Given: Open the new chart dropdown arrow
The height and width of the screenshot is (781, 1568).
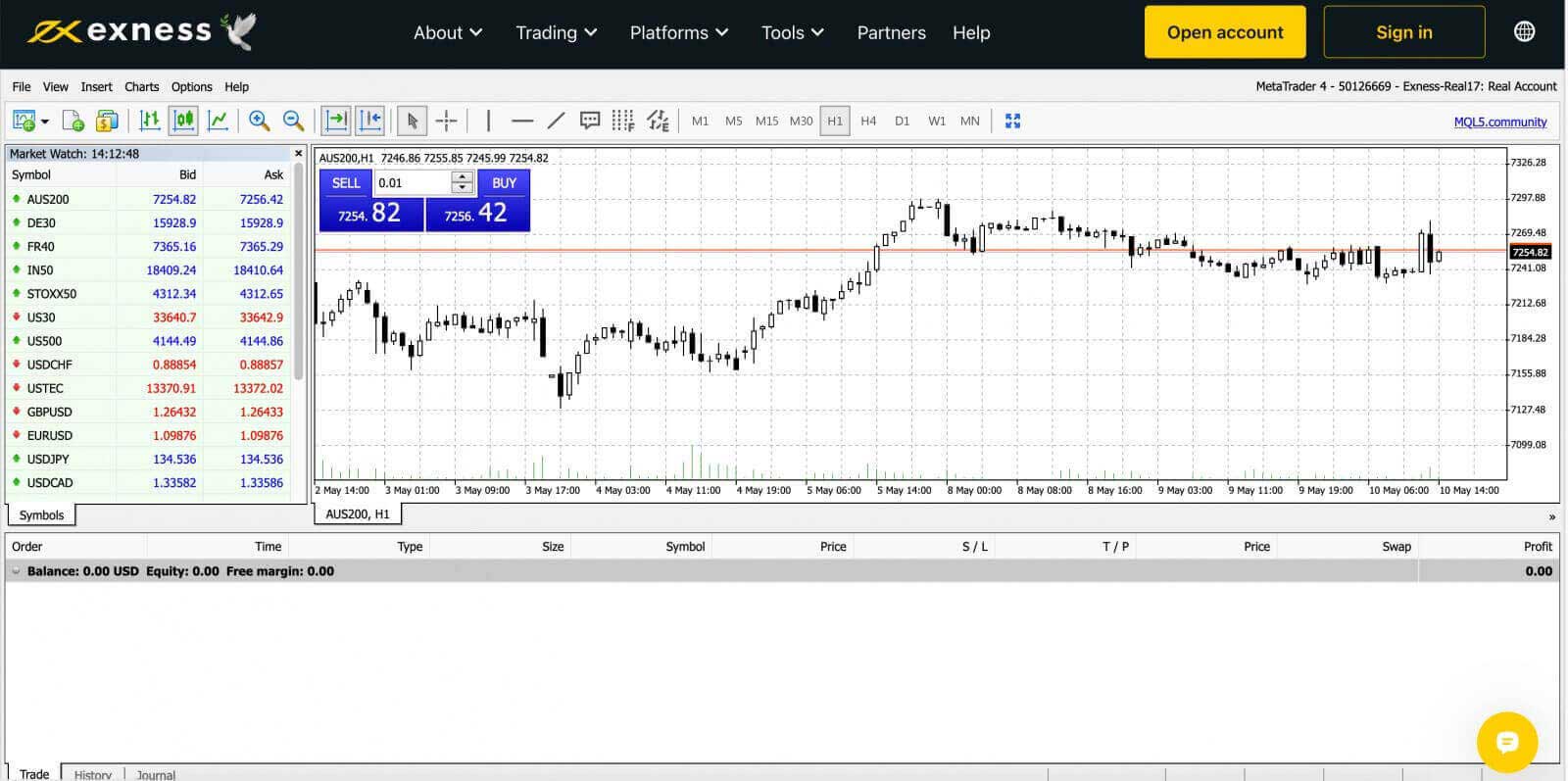Looking at the screenshot, I should (x=45, y=122).
